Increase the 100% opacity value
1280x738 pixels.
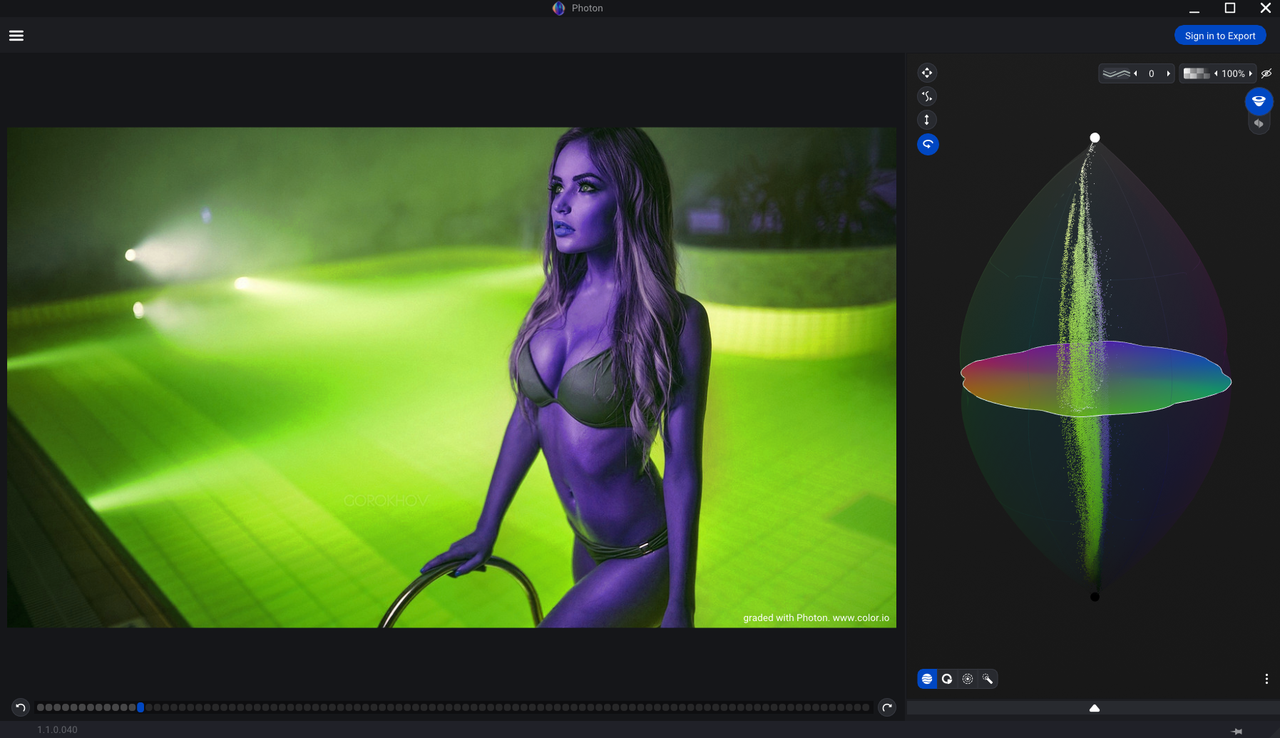(1250, 74)
